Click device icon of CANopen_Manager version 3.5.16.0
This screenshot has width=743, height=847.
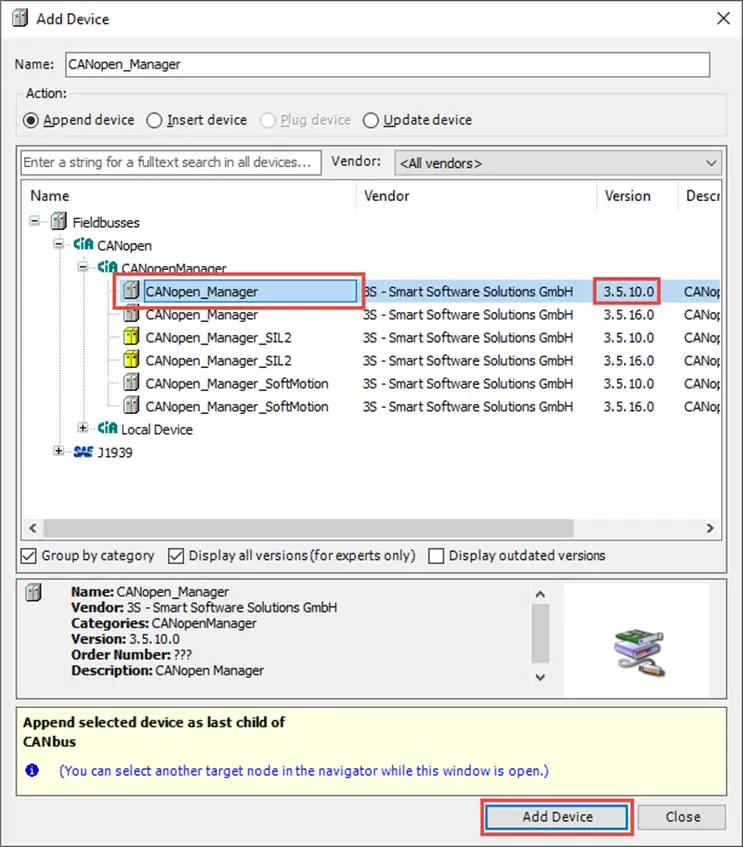[x=131, y=313]
